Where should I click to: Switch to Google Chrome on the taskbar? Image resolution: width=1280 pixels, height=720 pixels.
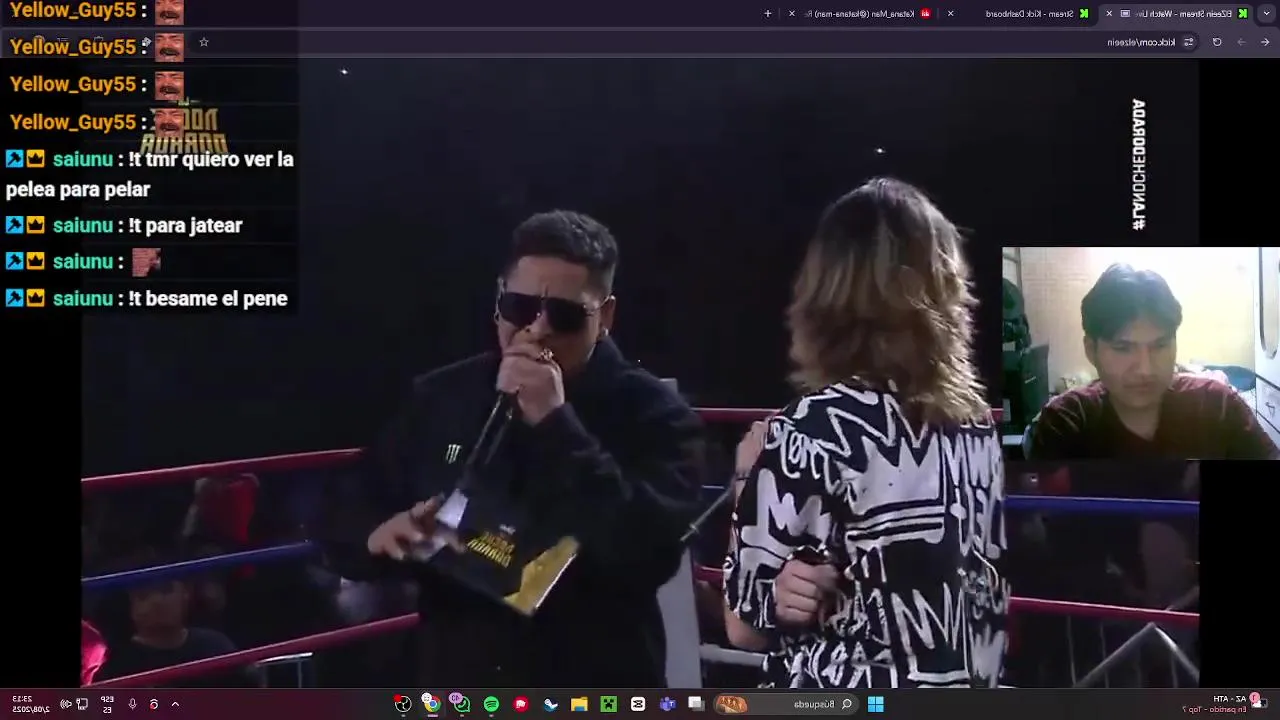coord(431,703)
